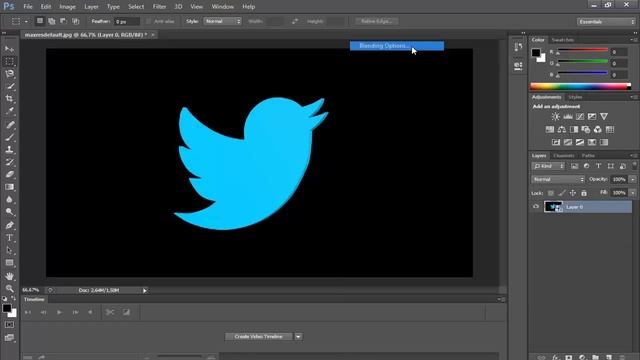640x360 pixels.
Task: Select the Gradient tool
Action: tap(9, 187)
